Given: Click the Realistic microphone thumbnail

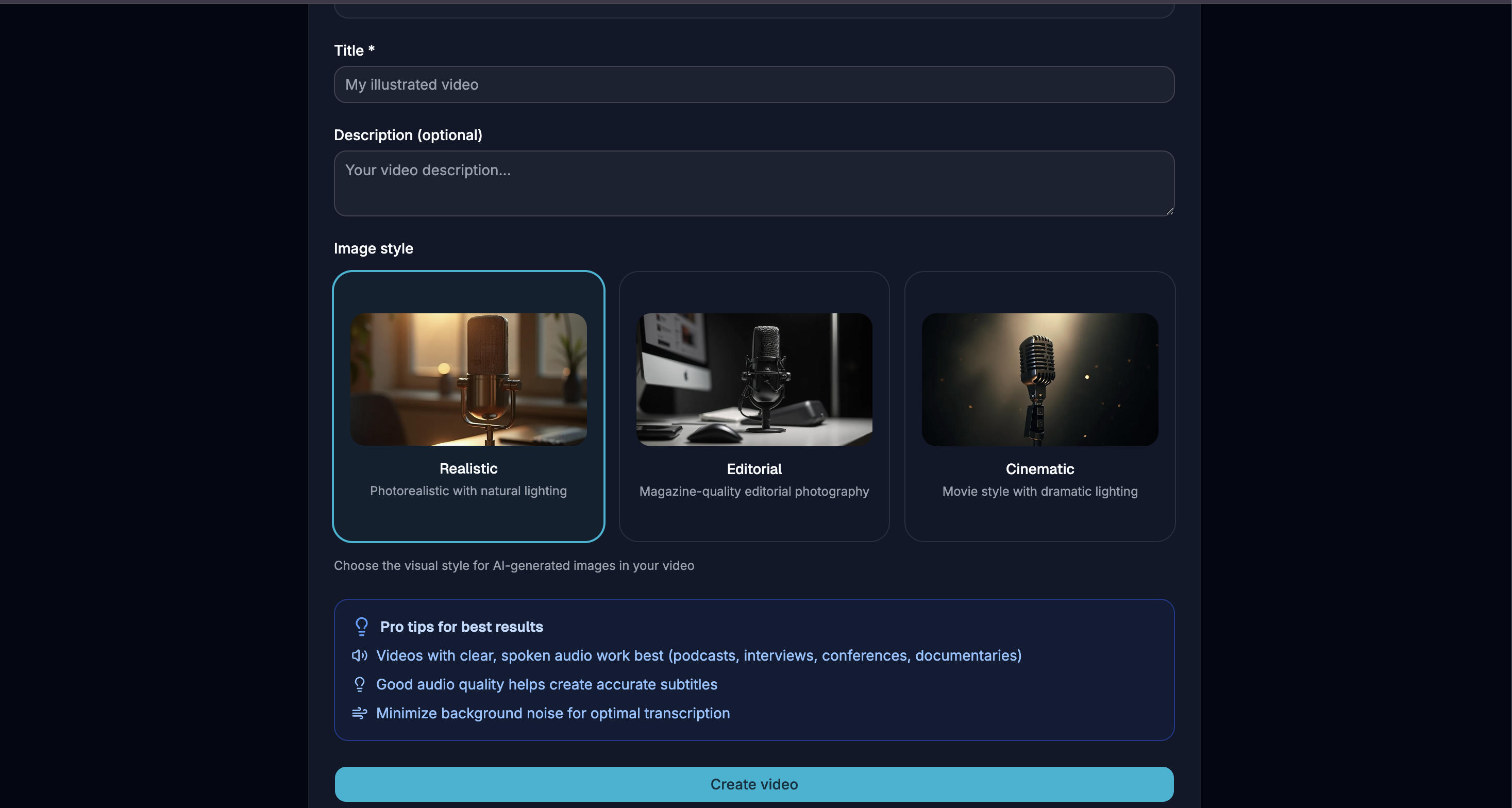Looking at the screenshot, I should pos(468,378).
